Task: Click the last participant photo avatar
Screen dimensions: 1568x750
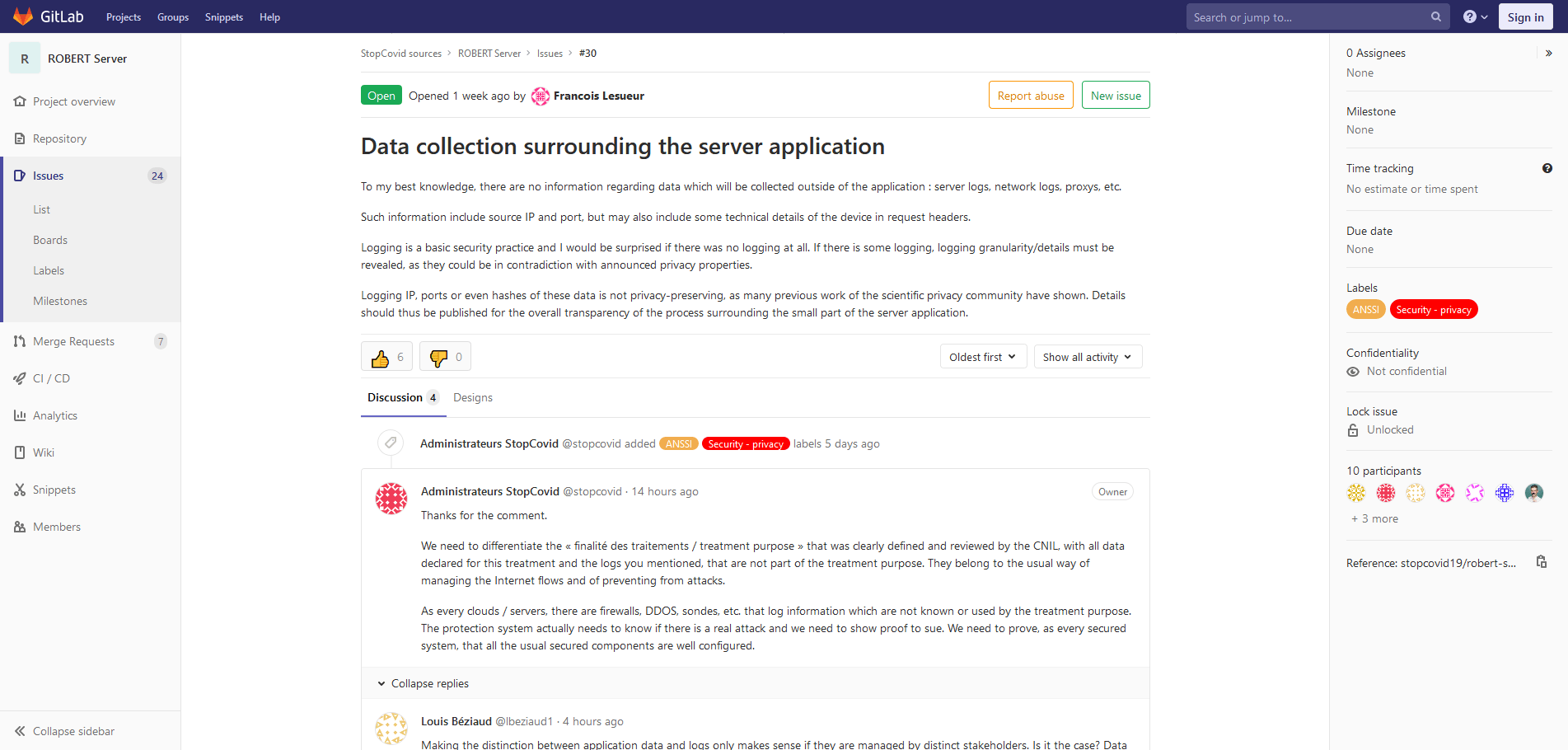Action: coord(1534,493)
